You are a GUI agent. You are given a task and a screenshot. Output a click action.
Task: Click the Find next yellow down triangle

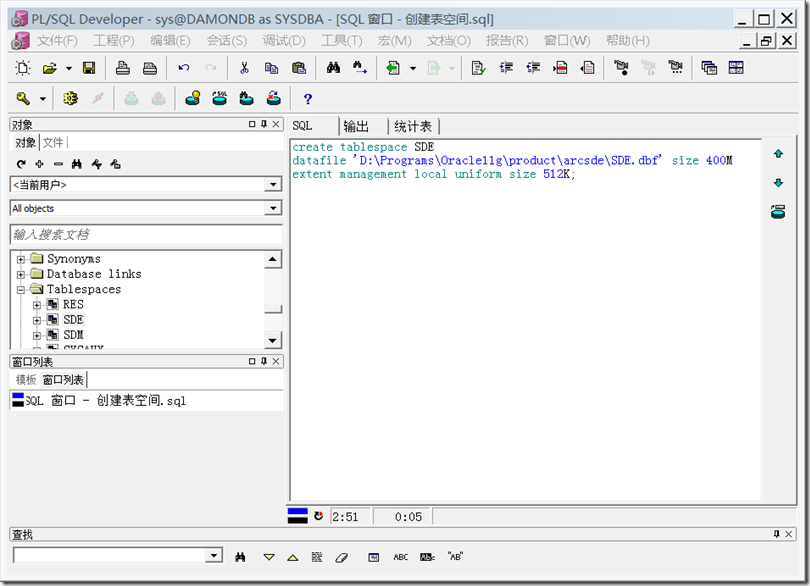[x=269, y=557]
